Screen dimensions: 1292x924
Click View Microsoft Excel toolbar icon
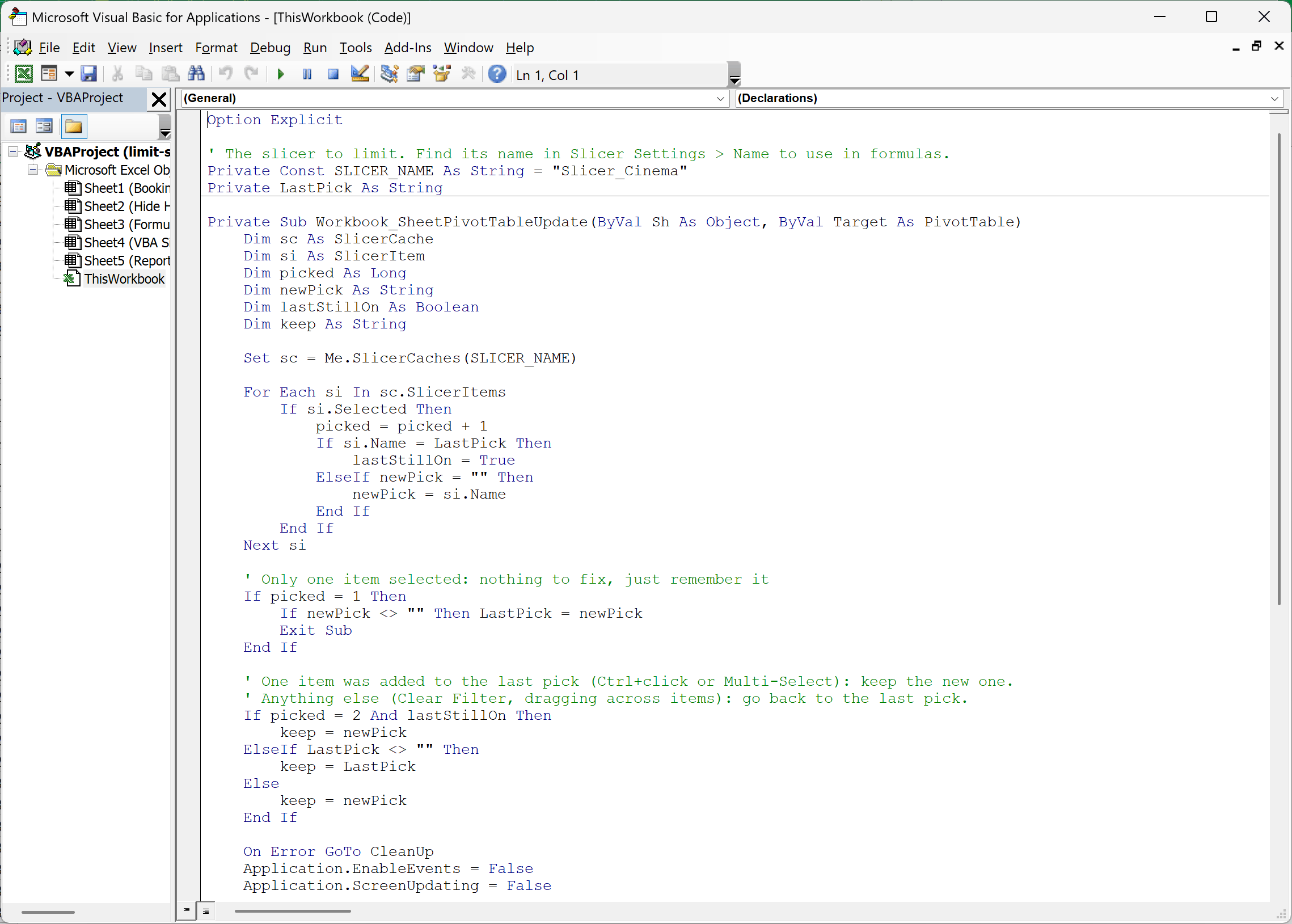(x=23, y=74)
